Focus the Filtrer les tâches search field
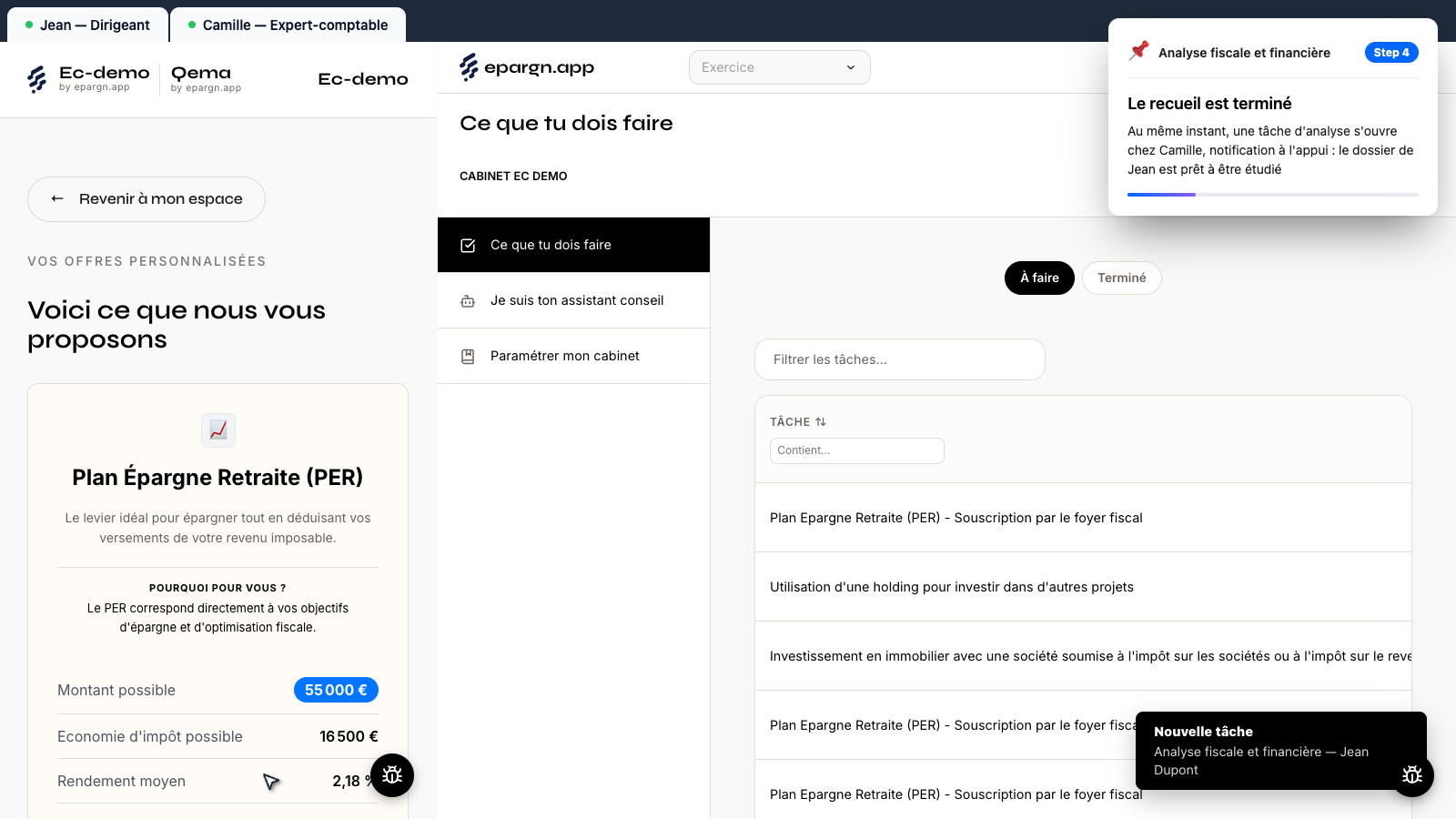This screenshot has height=819, width=1456. 900,359
